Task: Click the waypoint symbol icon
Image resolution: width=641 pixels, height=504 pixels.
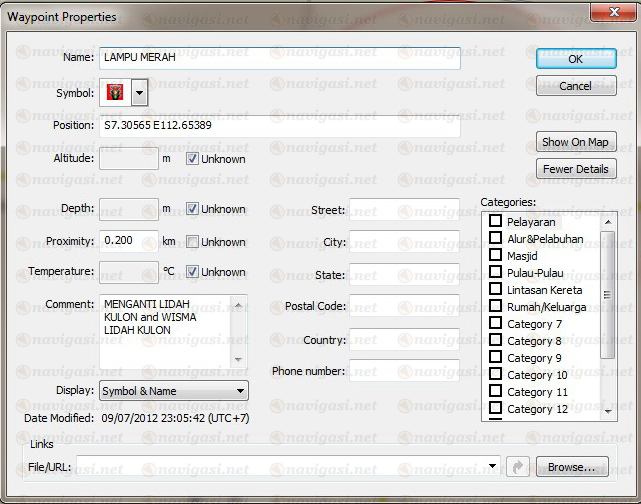Action: [114, 93]
